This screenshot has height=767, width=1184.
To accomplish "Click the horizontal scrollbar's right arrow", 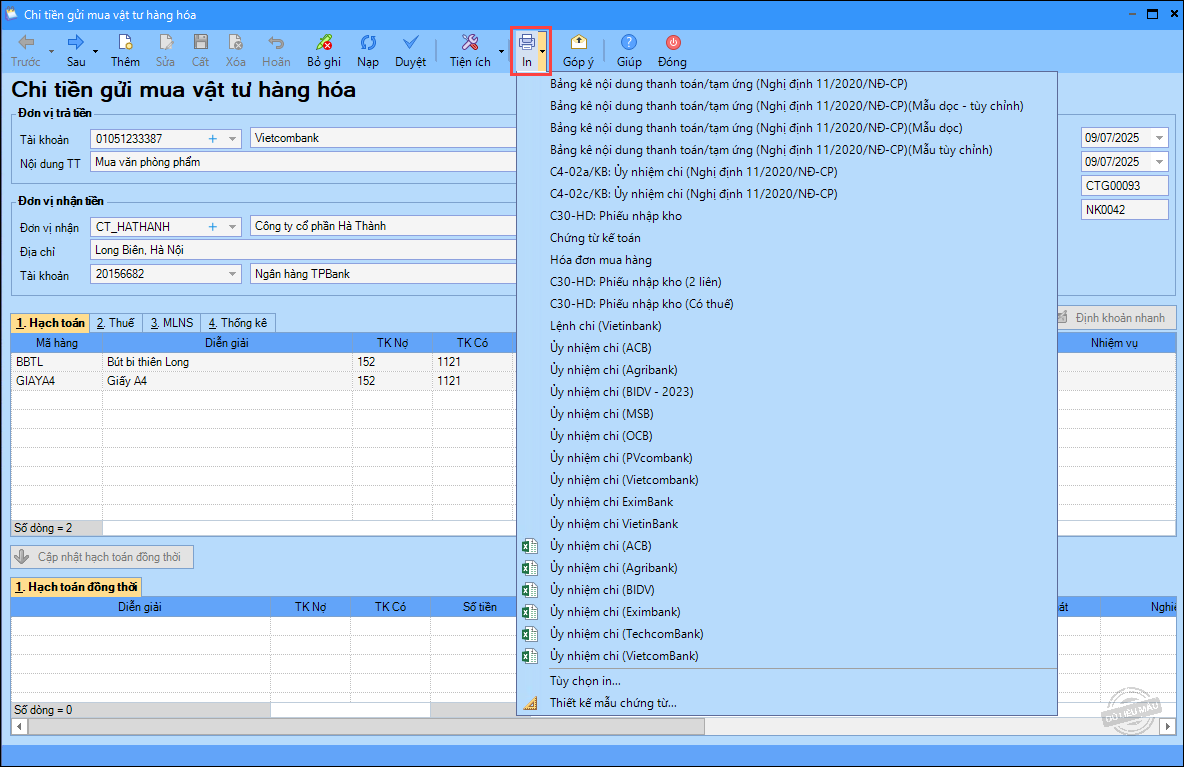I will [x=1167, y=726].
